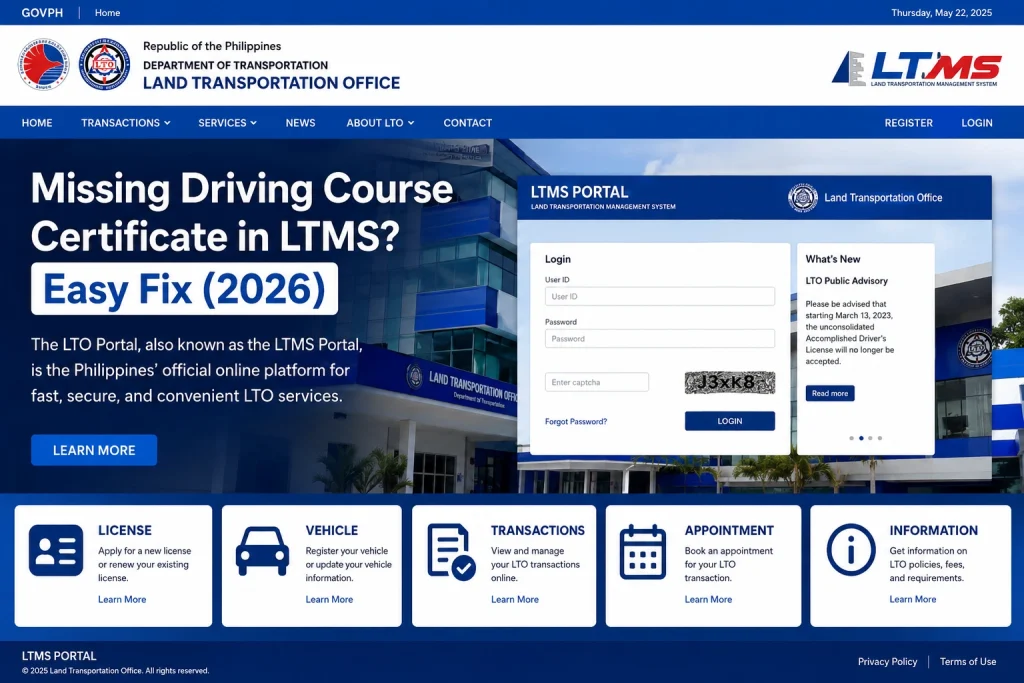Click in the User ID field

pyautogui.click(x=660, y=296)
